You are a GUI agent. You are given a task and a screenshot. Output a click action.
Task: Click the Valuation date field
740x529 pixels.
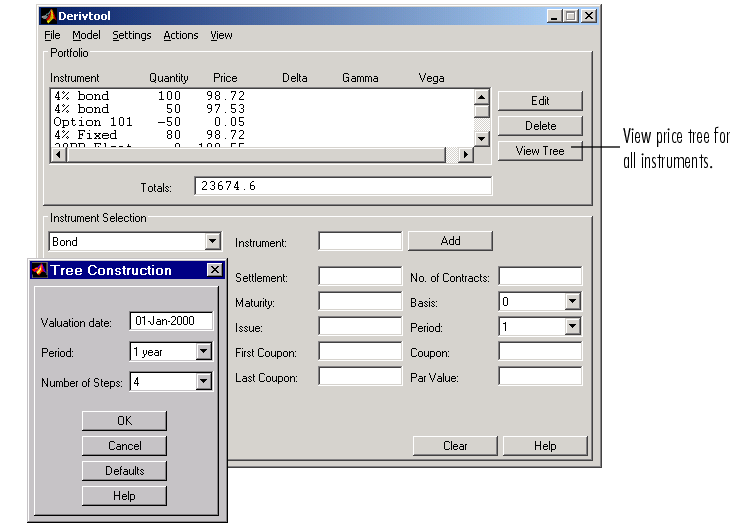(171, 321)
